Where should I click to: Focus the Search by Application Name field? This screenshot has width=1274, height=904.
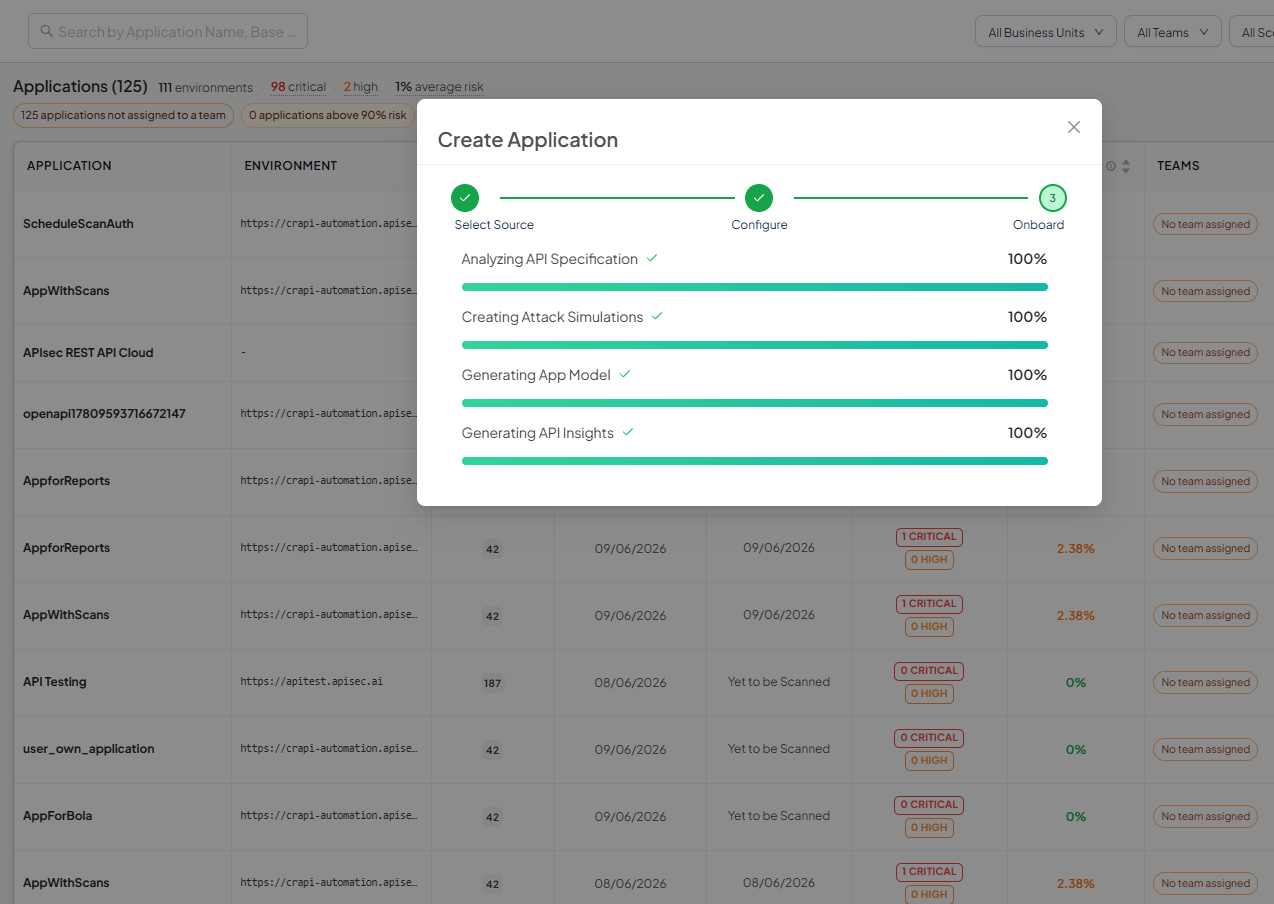pyautogui.click(x=168, y=31)
